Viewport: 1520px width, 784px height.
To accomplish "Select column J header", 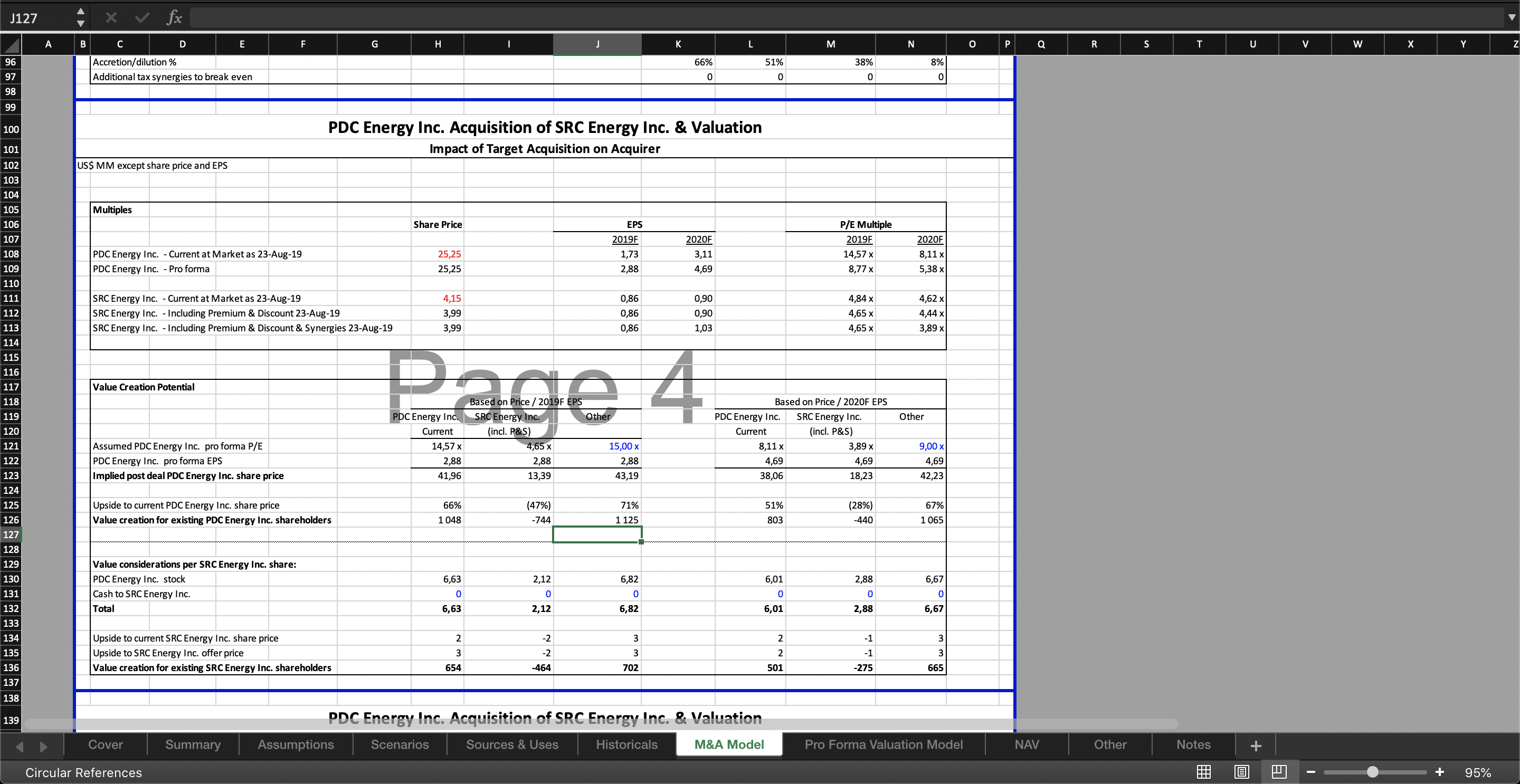I will tap(597, 44).
